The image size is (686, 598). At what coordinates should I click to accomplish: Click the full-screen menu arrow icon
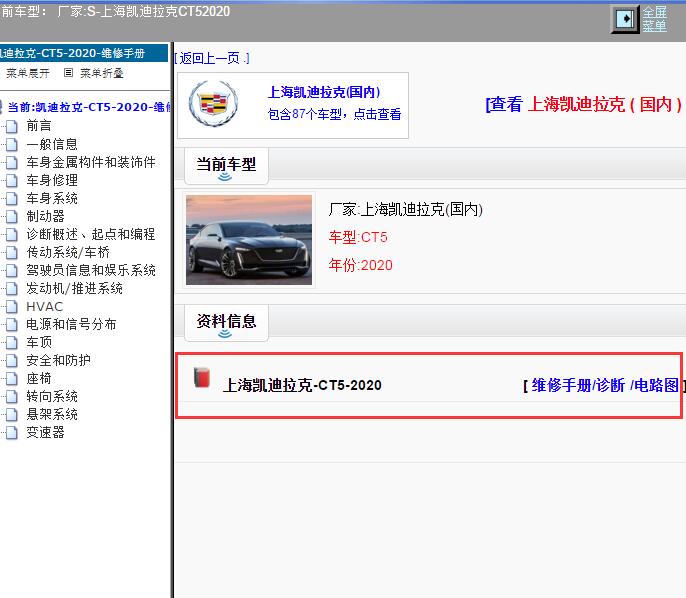pos(625,19)
